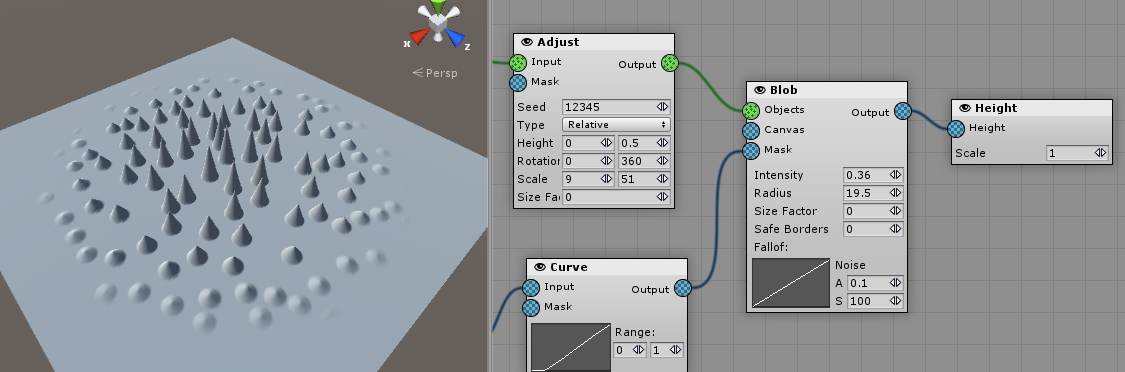Image resolution: width=1125 pixels, height=372 pixels.
Task: Click the Scale maximum field 51
Action: (644, 179)
